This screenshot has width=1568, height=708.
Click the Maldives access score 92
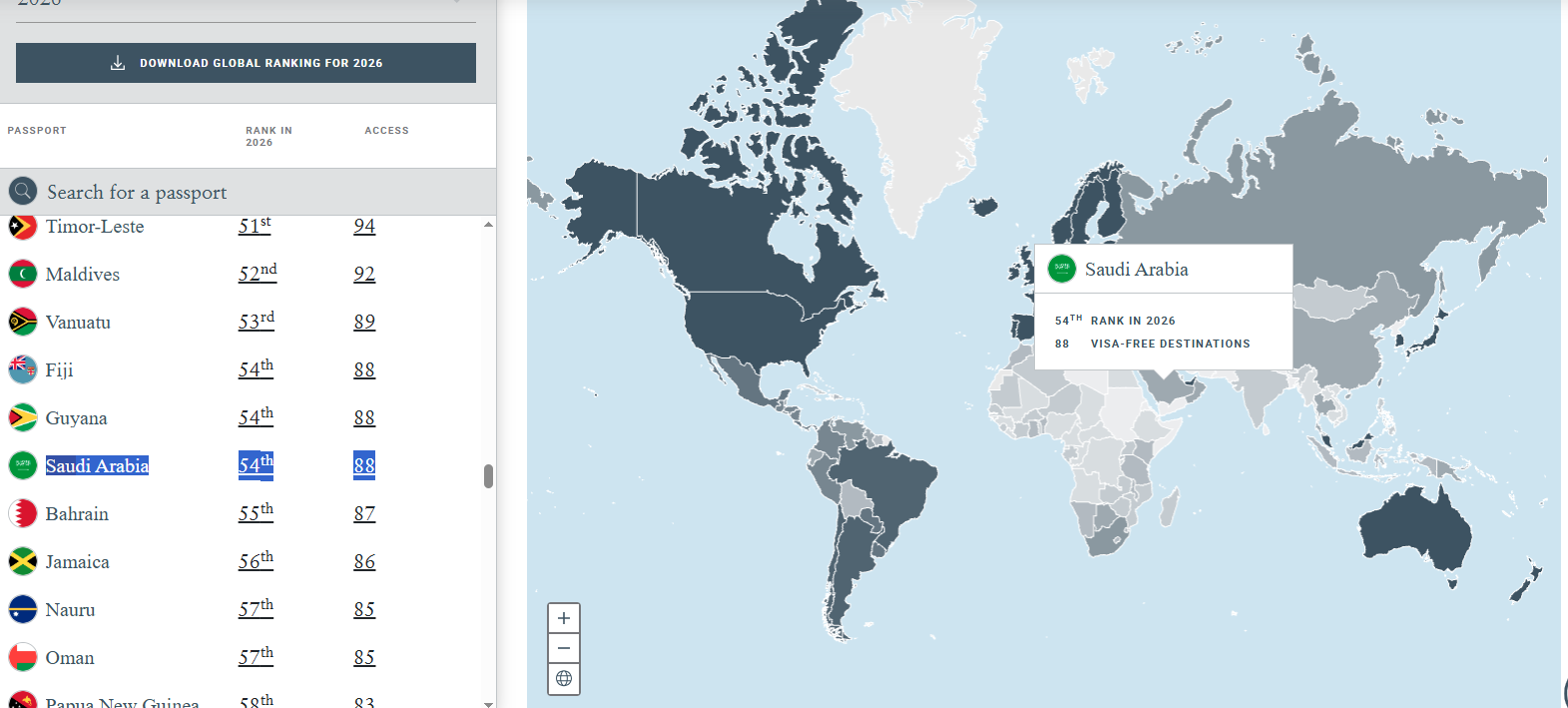(364, 275)
